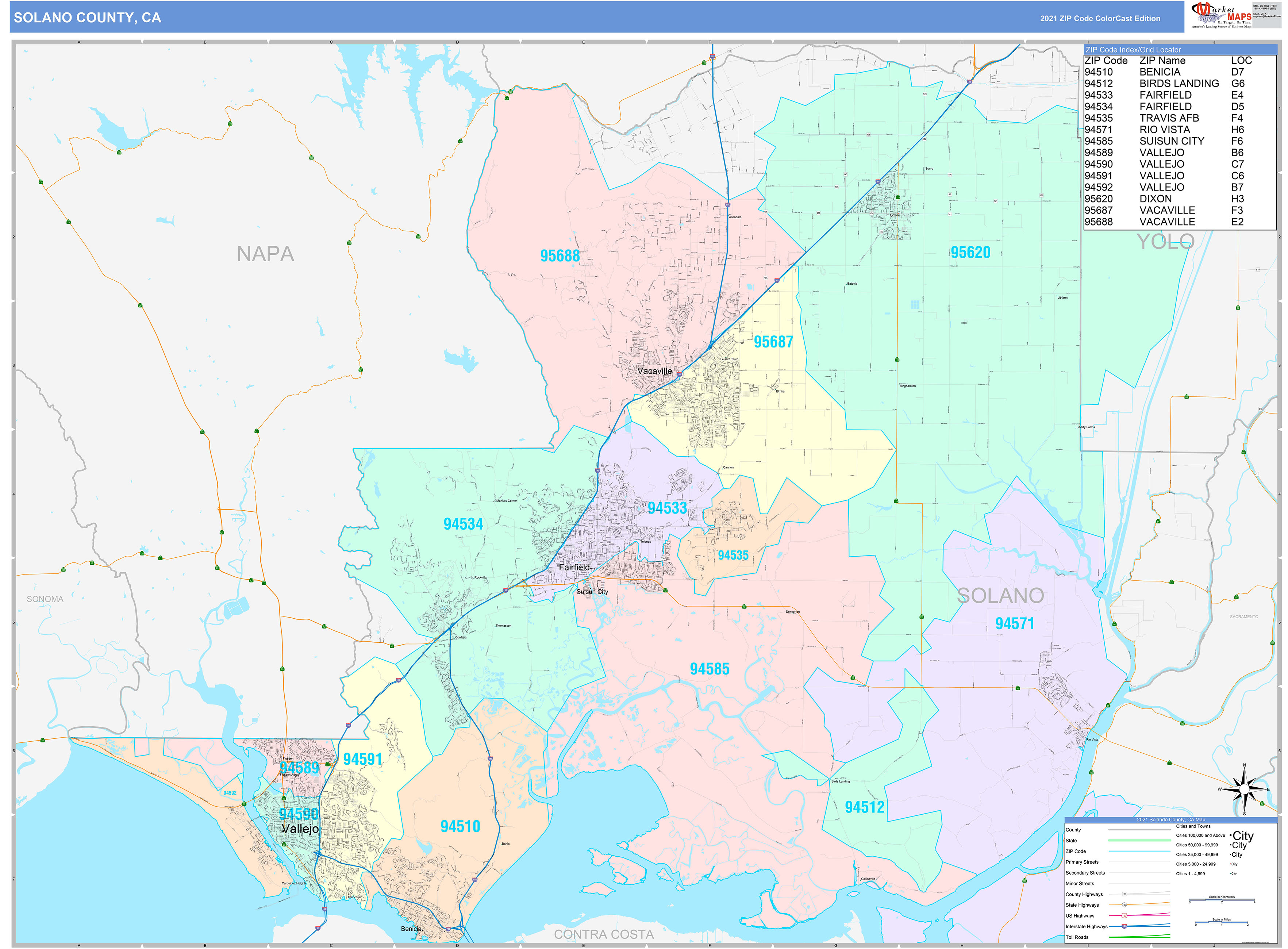Click the 94533 ZIP label on the map

coord(667,508)
